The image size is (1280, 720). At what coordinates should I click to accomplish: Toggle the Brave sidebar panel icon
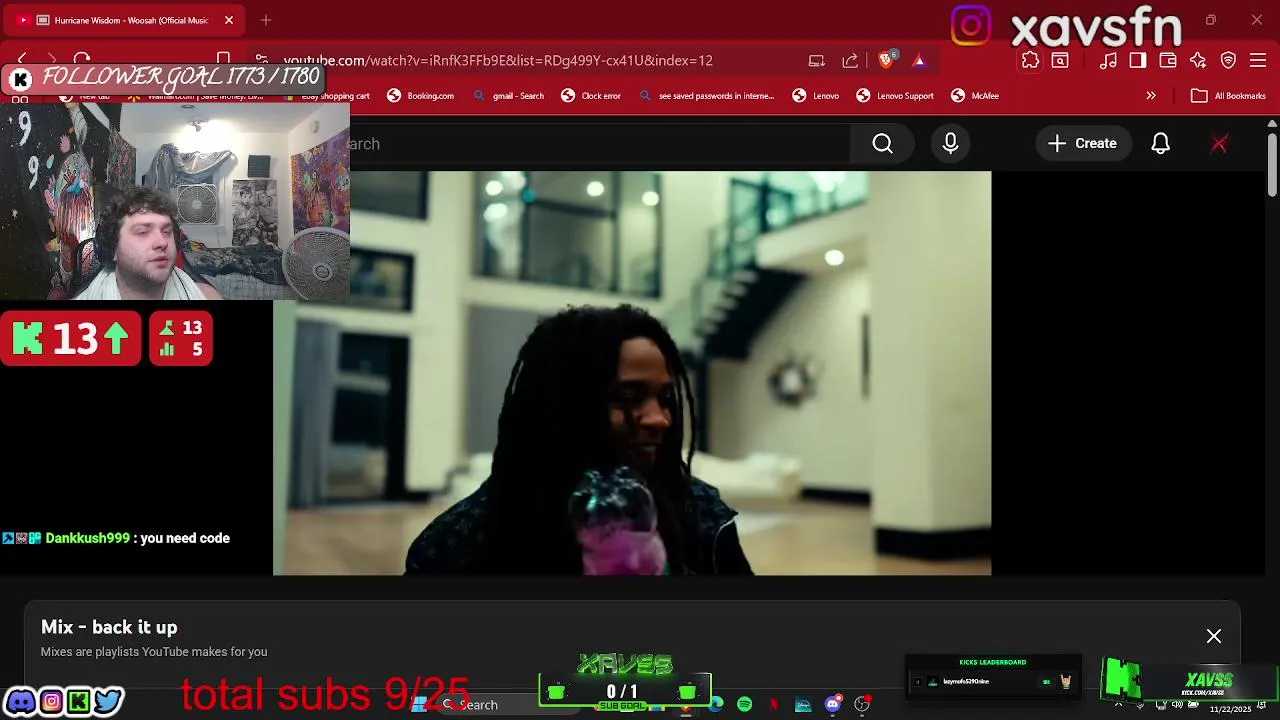pos(1137,60)
